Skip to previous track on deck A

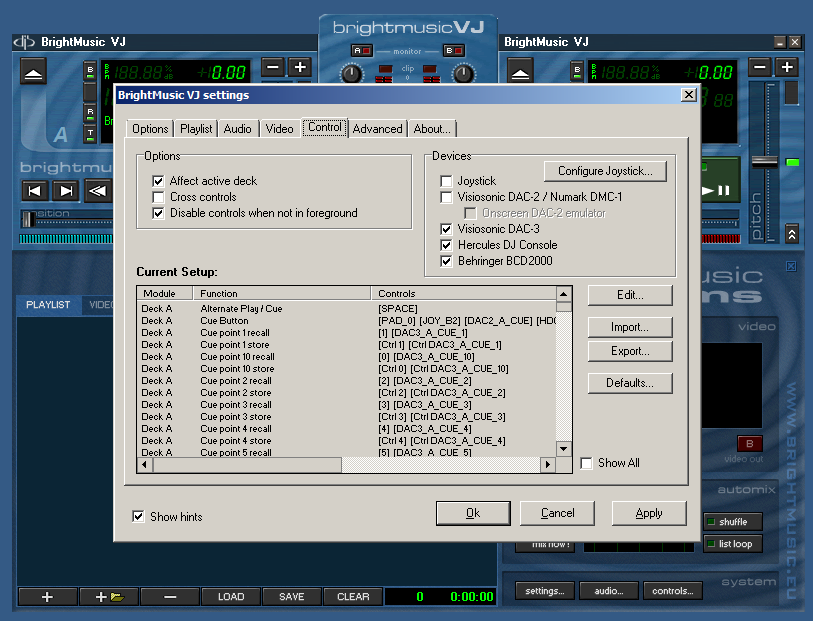coord(35,191)
